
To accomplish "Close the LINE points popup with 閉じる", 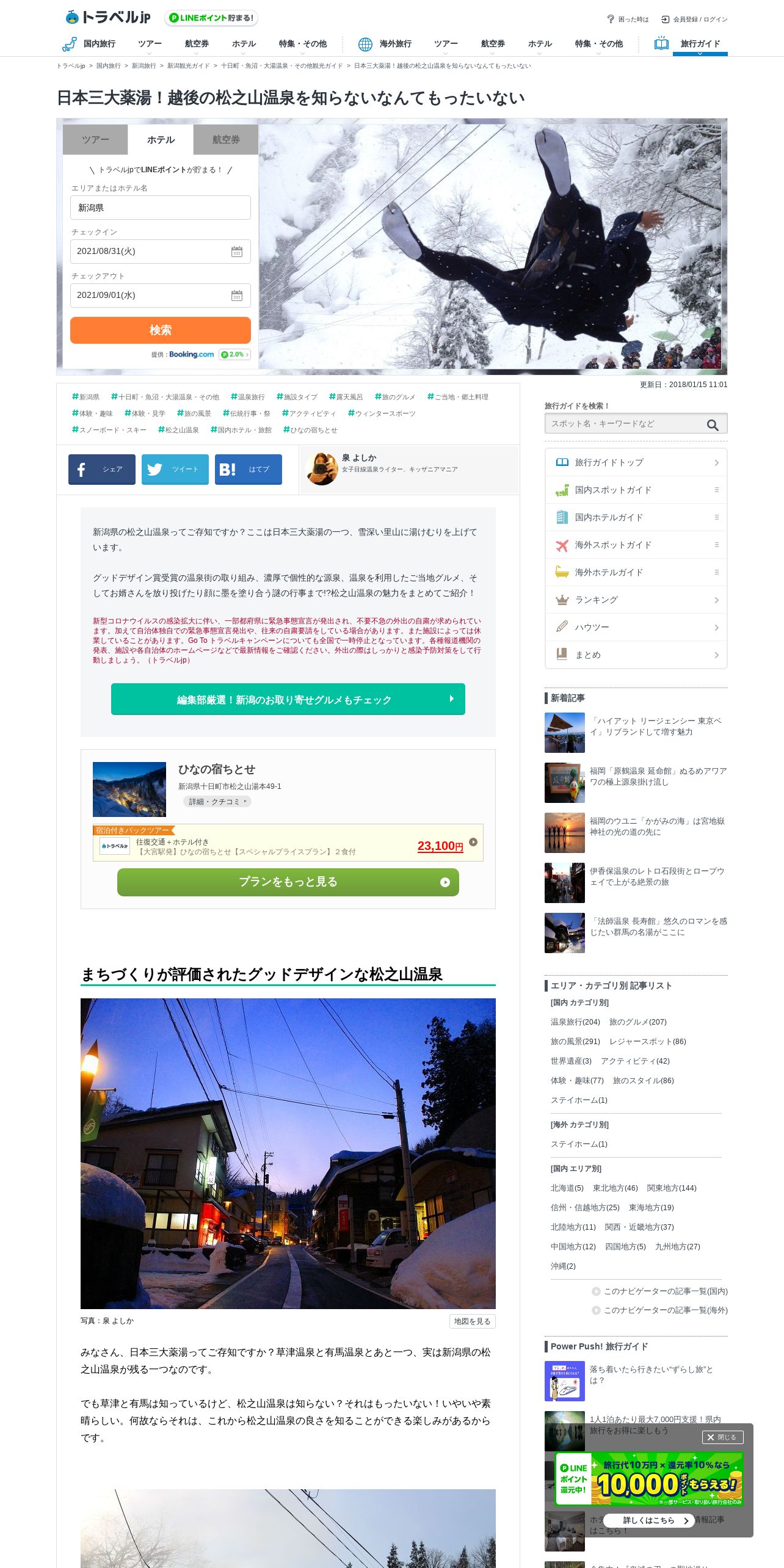I will pos(722,1437).
